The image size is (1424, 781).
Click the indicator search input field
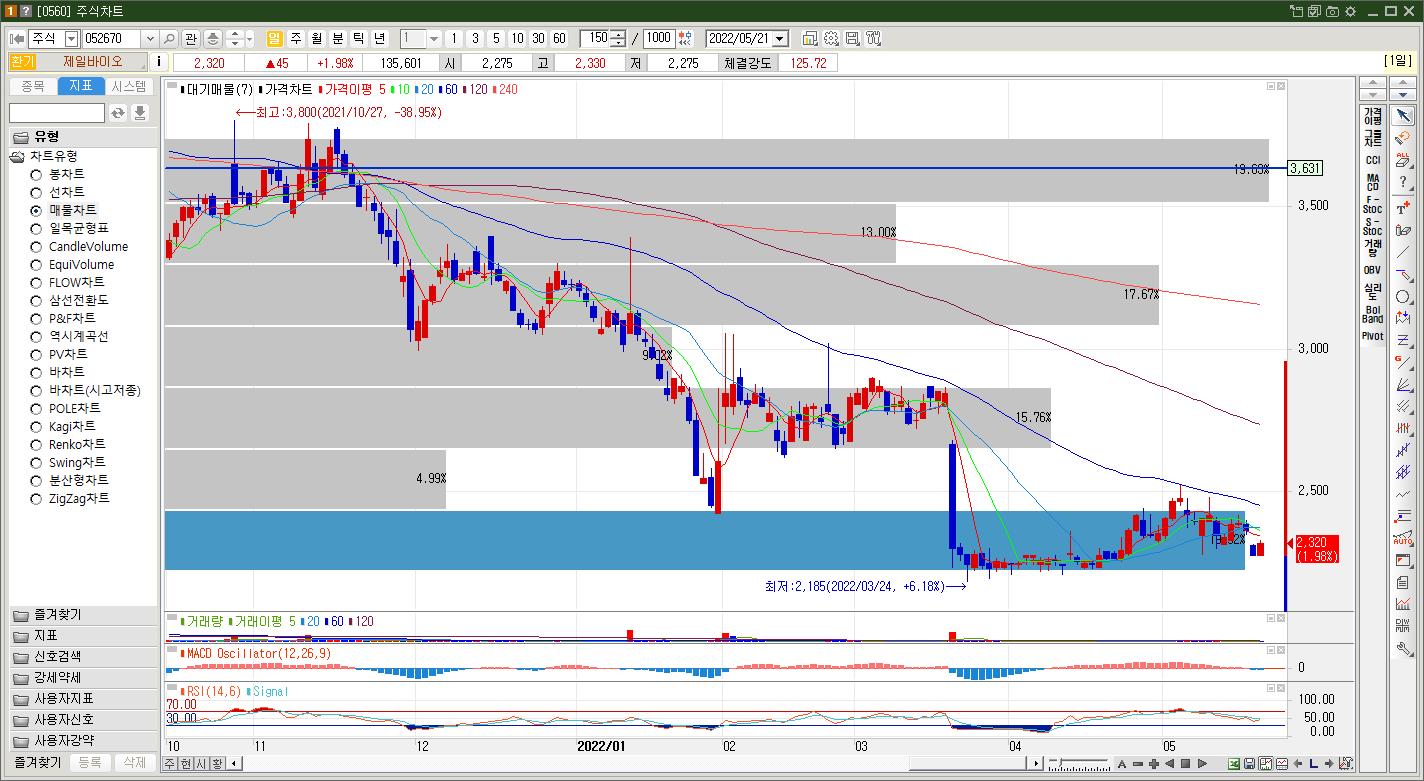(x=57, y=113)
